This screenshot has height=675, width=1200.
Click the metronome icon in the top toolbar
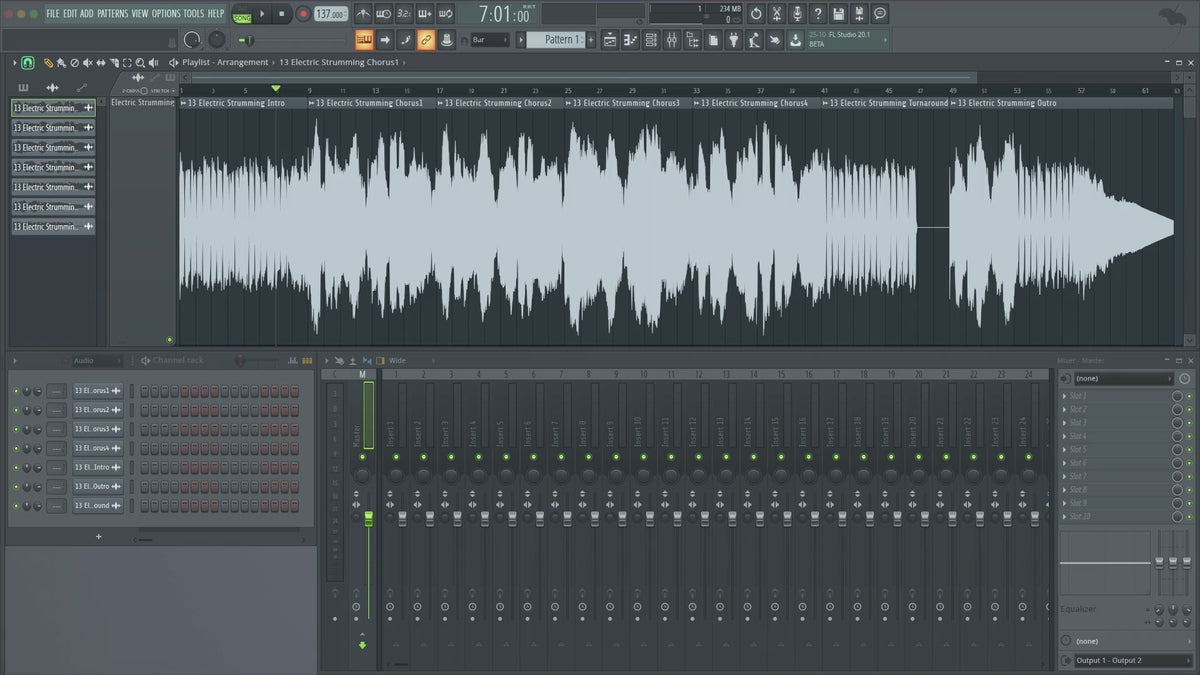click(x=361, y=14)
